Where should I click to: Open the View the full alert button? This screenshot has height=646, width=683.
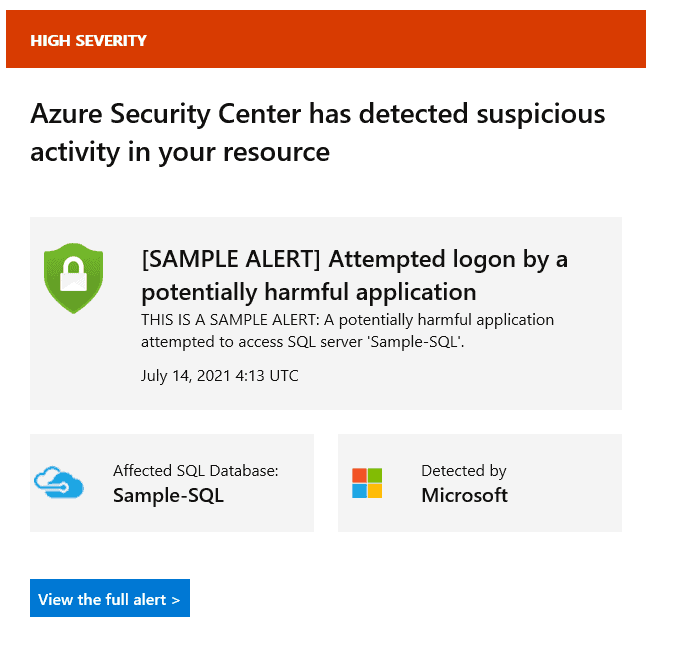(110, 598)
